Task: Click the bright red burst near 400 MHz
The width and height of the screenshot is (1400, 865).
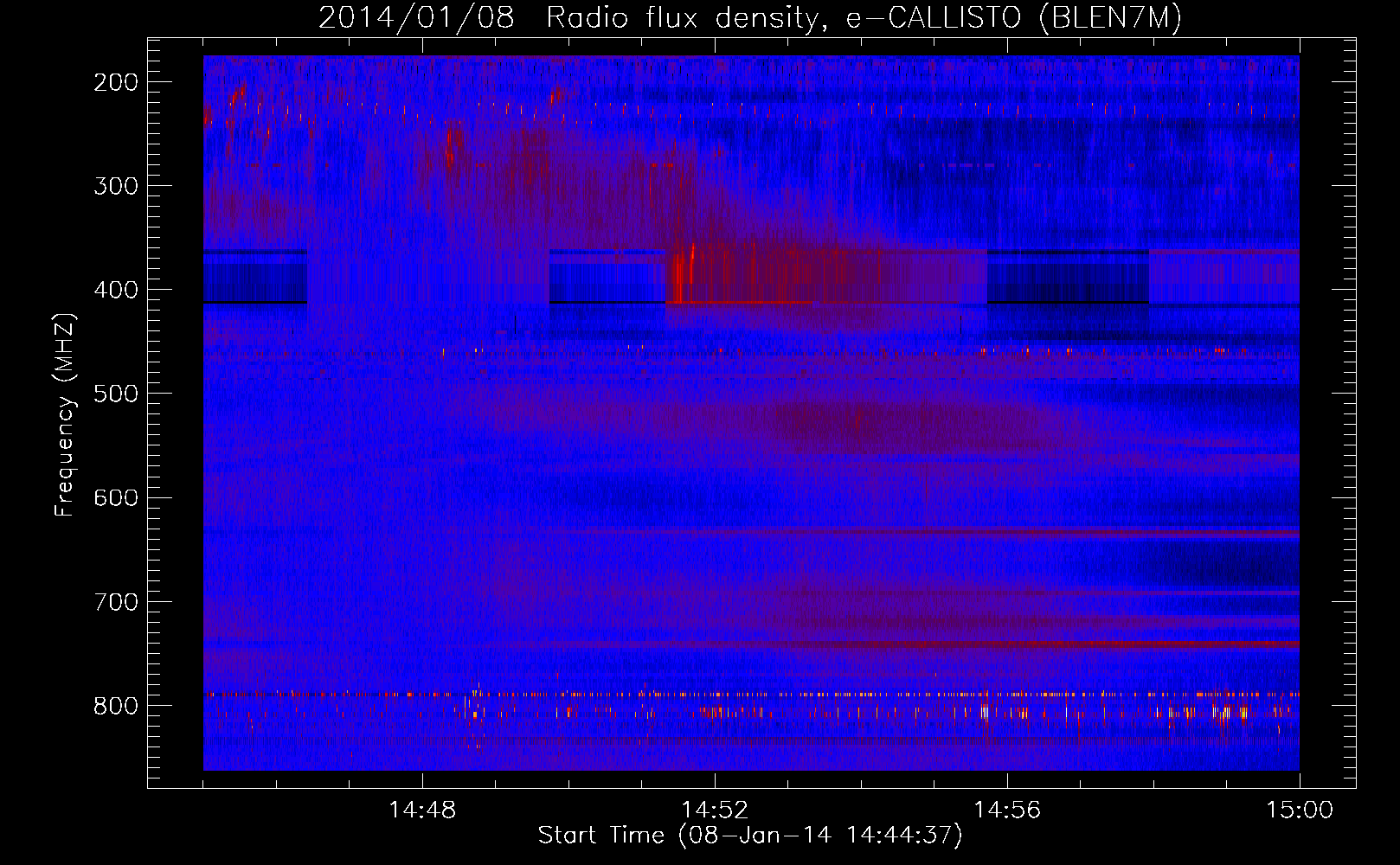Action: [x=681, y=275]
